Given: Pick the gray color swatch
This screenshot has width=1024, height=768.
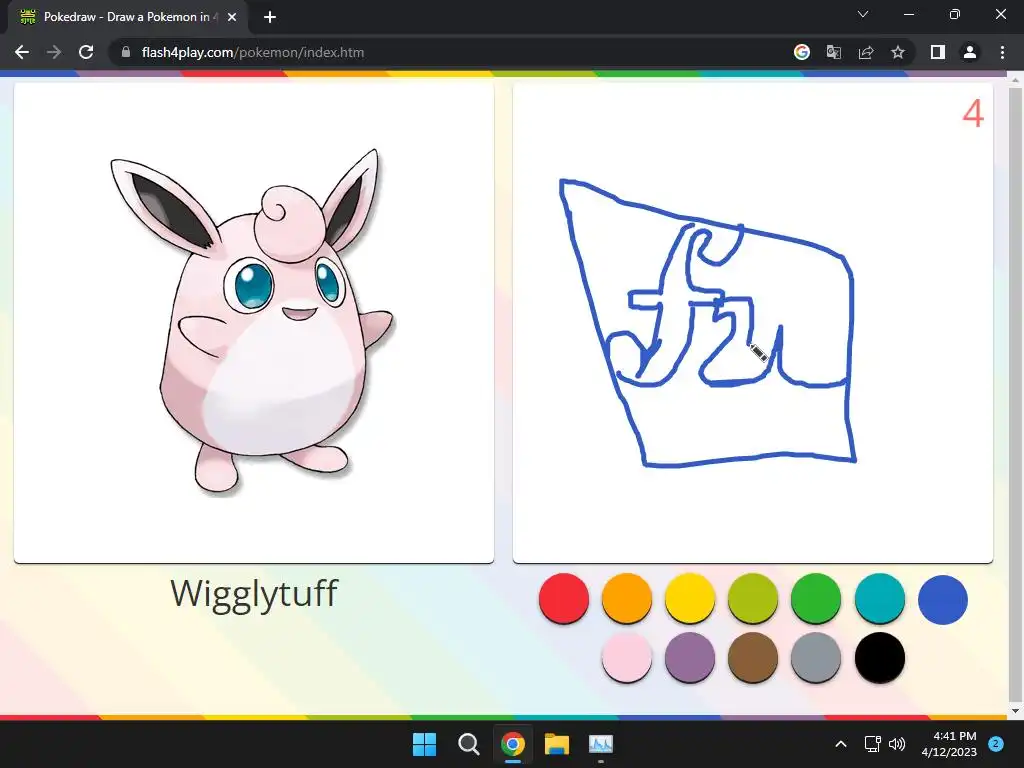Looking at the screenshot, I should [x=816, y=657].
